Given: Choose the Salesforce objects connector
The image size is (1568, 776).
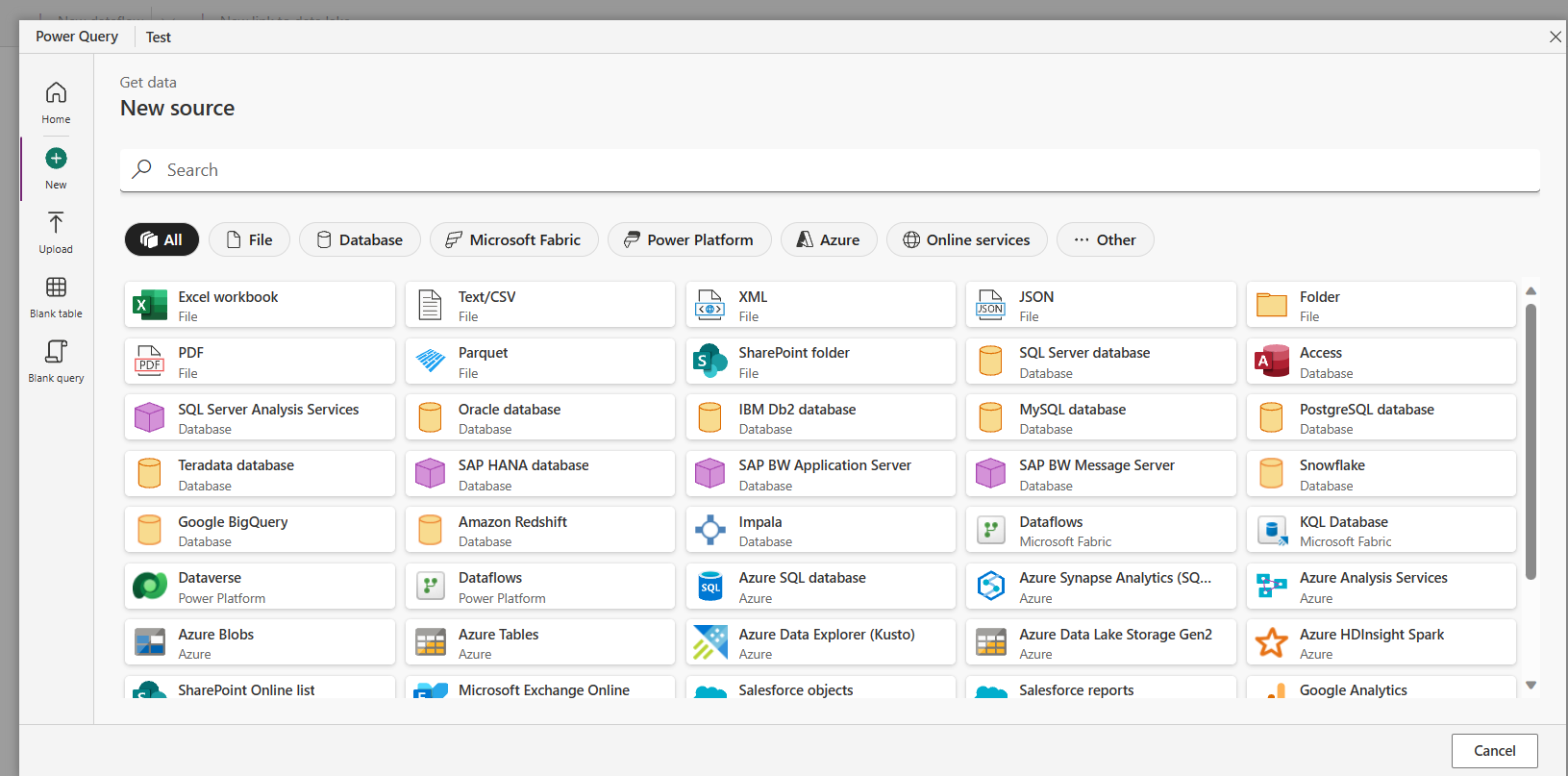Looking at the screenshot, I should click(820, 688).
